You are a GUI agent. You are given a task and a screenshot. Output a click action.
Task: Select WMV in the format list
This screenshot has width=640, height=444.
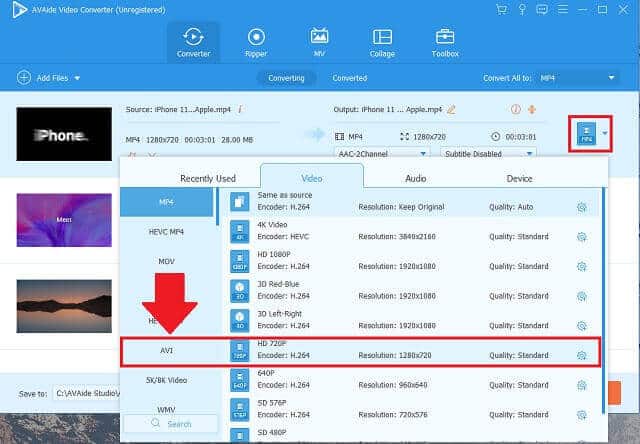[x=167, y=409]
